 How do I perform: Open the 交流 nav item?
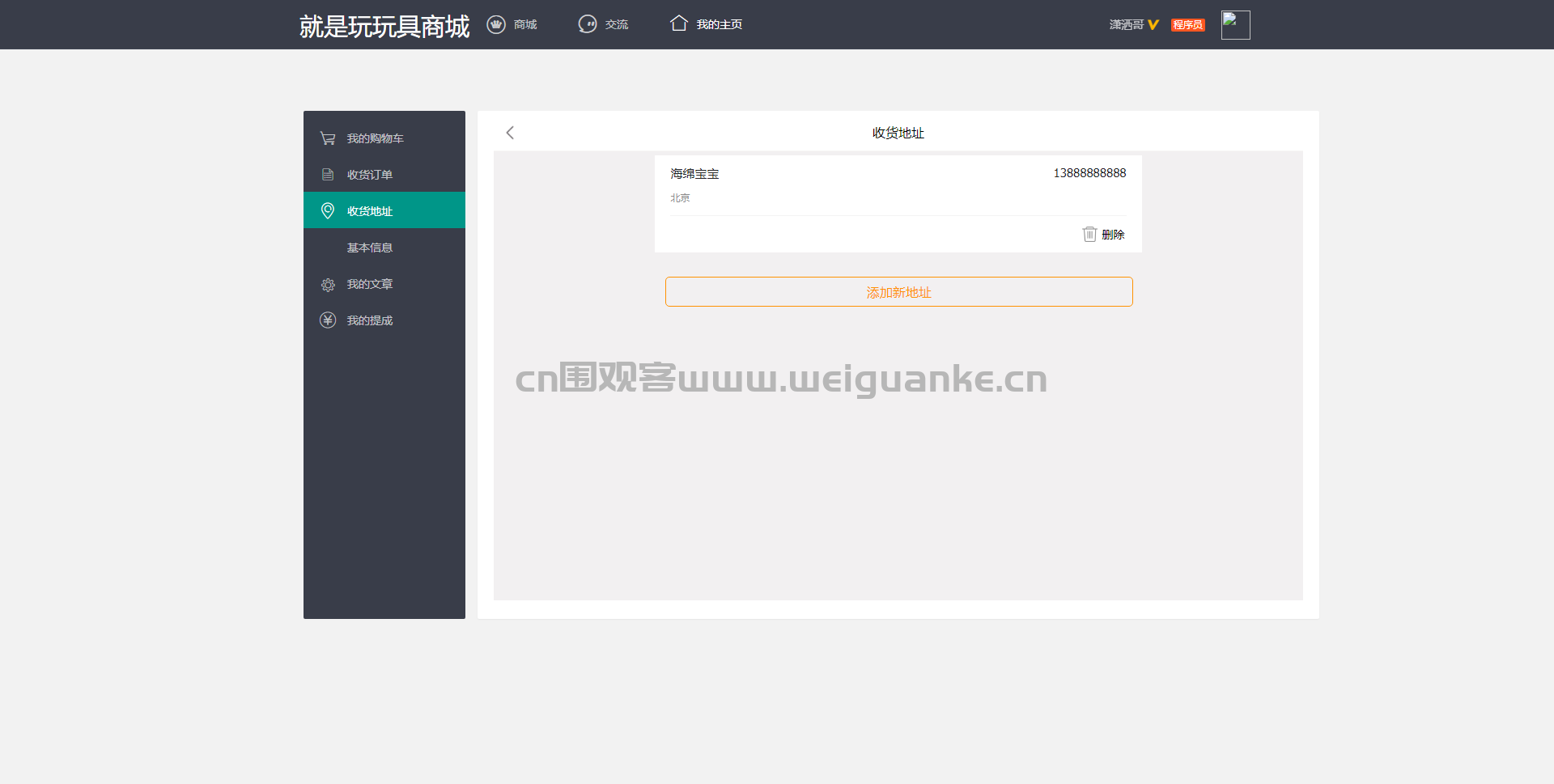617,25
